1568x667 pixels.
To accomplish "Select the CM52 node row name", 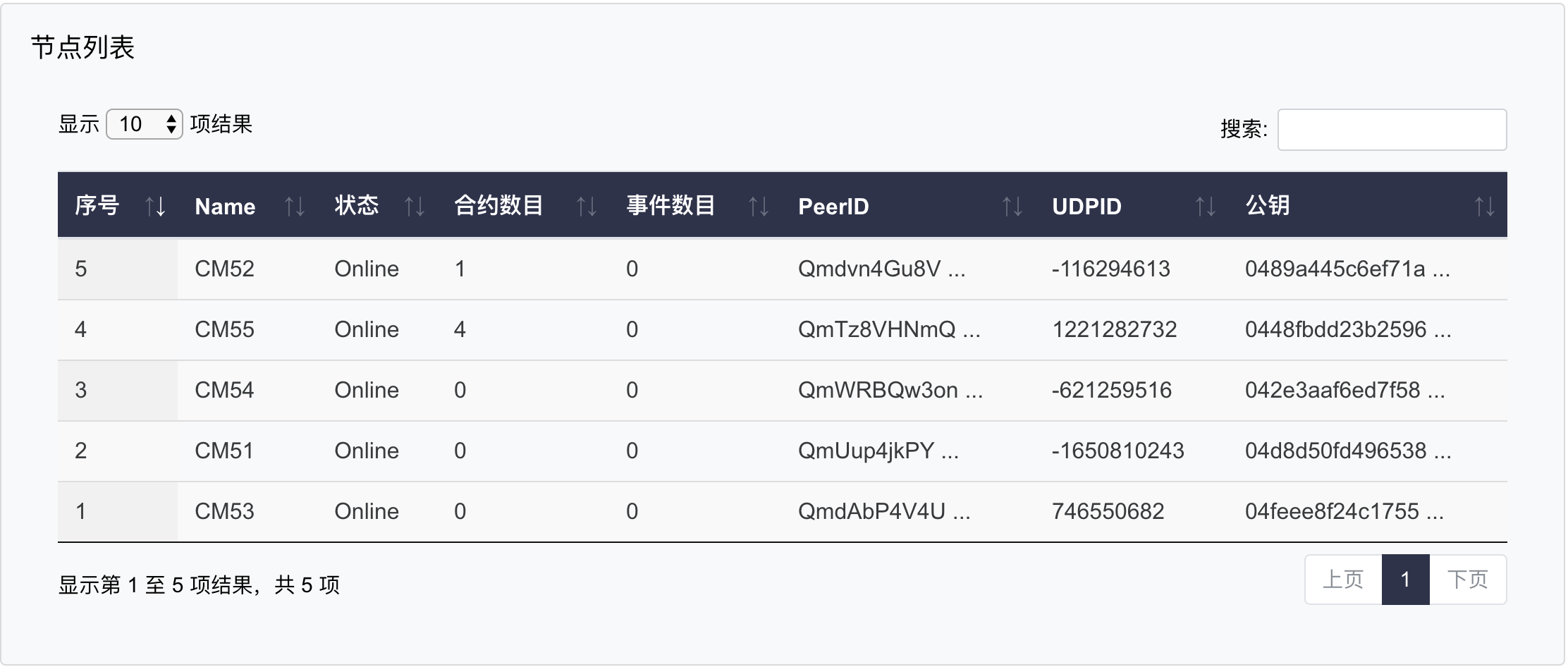I will [x=224, y=269].
